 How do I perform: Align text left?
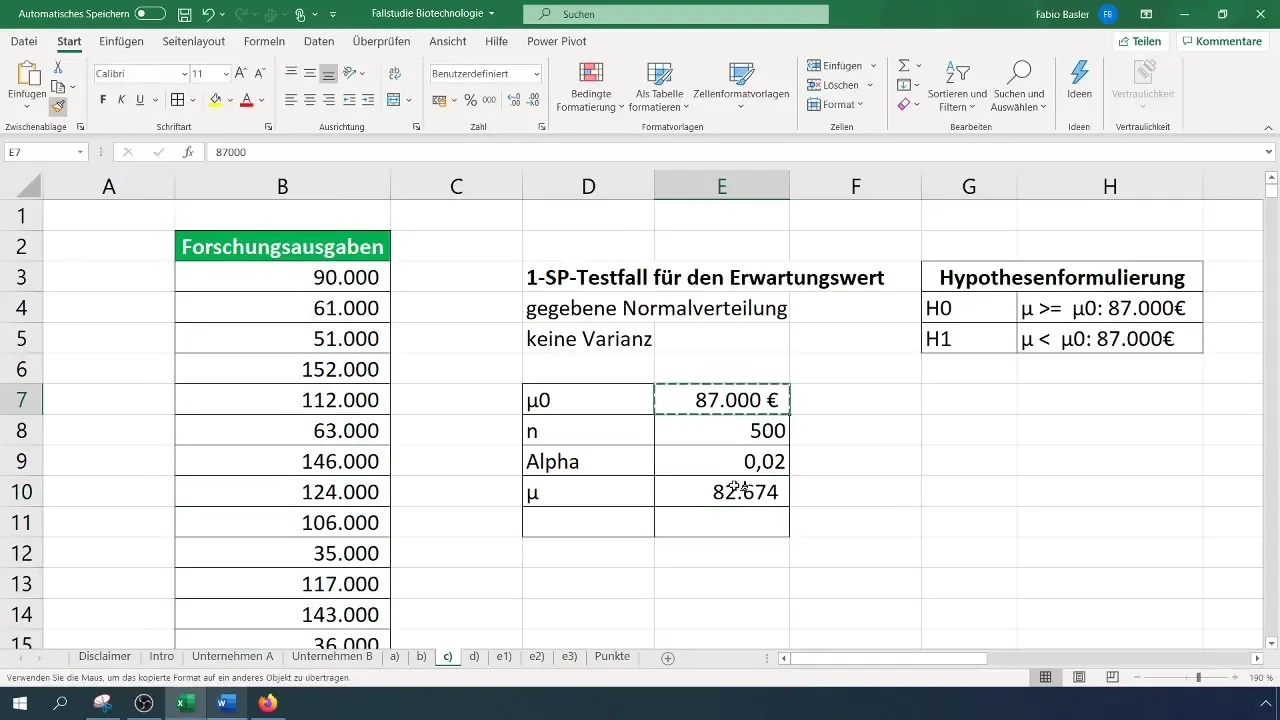click(x=291, y=100)
